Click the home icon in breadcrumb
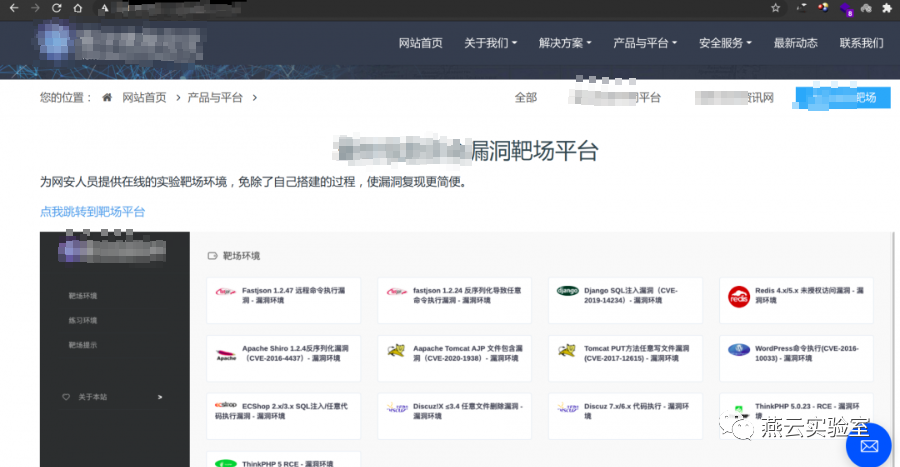The image size is (900, 467). [x=107, y=98]
